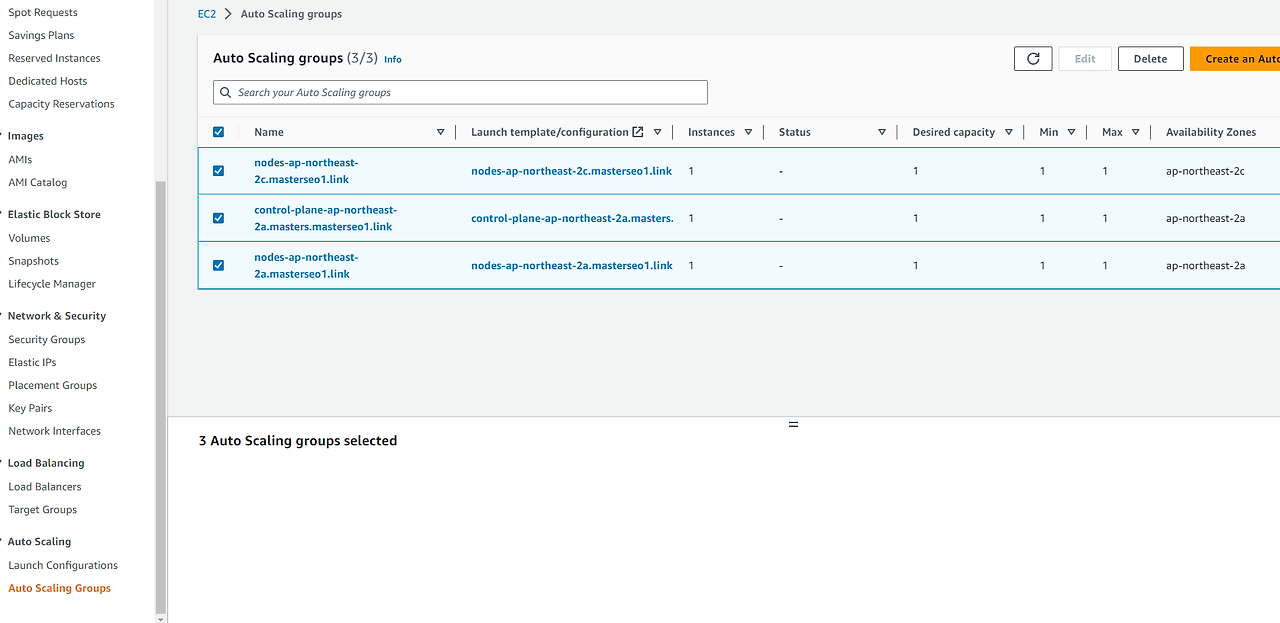Screen dimensions: 1280x623
Task: Click the Max column sort arrow
Action: point(1136,132)
